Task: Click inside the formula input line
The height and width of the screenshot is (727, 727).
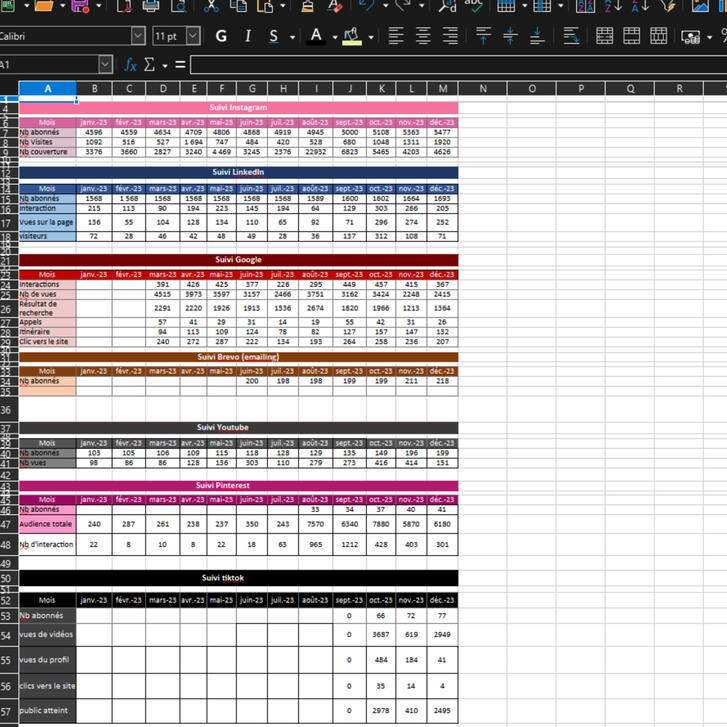Action: click(450, 65)
